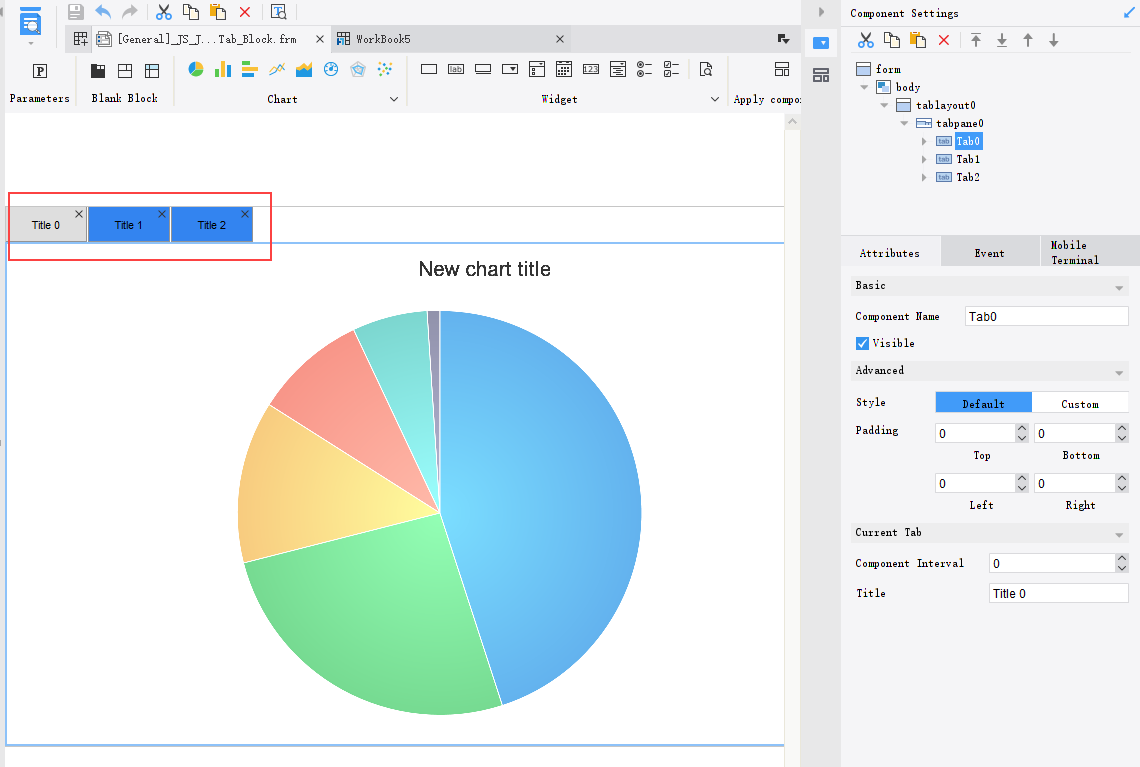This screenshot has height=767, width=1140.
Task: Open the preview icon in top toolbar
Action: click(x=278, y=12)
